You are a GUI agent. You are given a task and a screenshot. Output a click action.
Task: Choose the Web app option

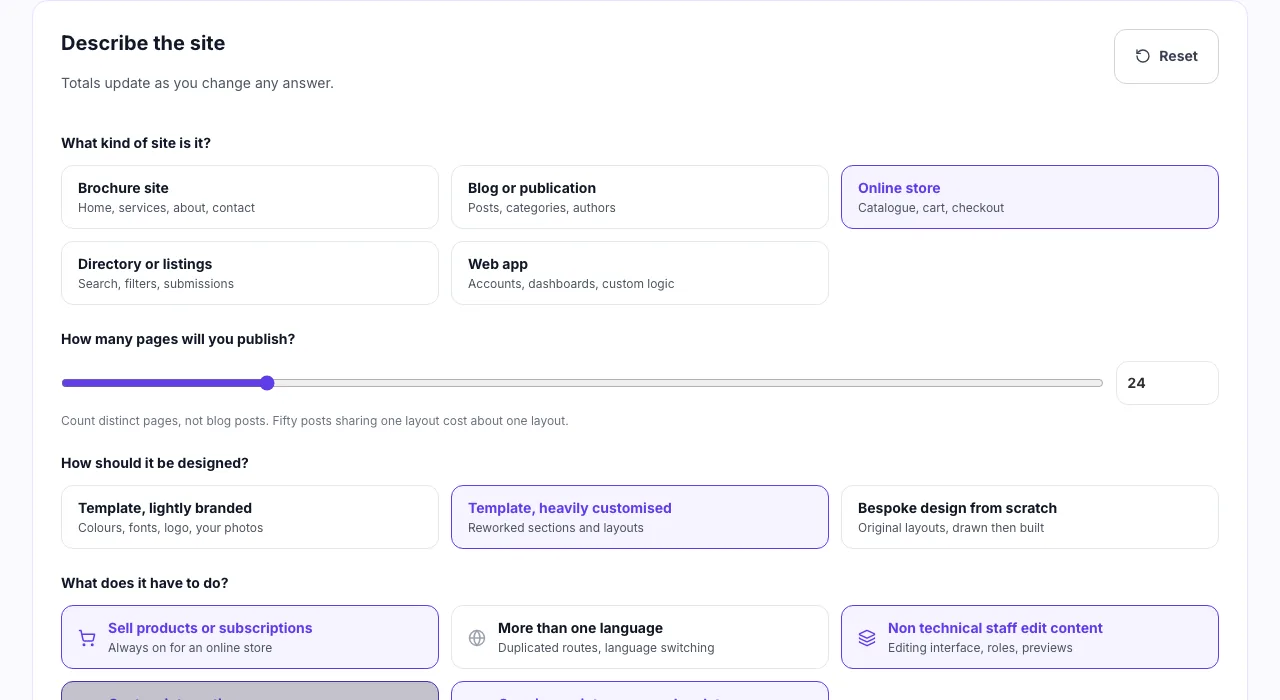click(640, 273)
